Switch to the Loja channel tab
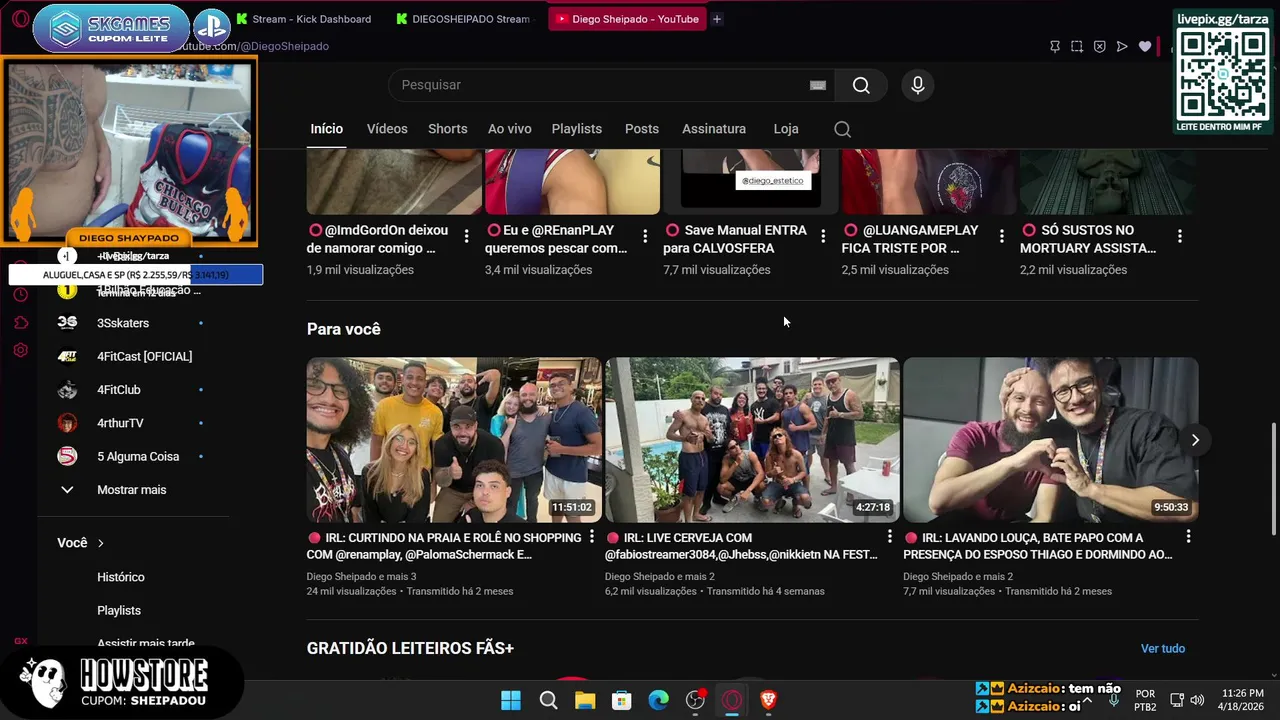 click(786, 129)
